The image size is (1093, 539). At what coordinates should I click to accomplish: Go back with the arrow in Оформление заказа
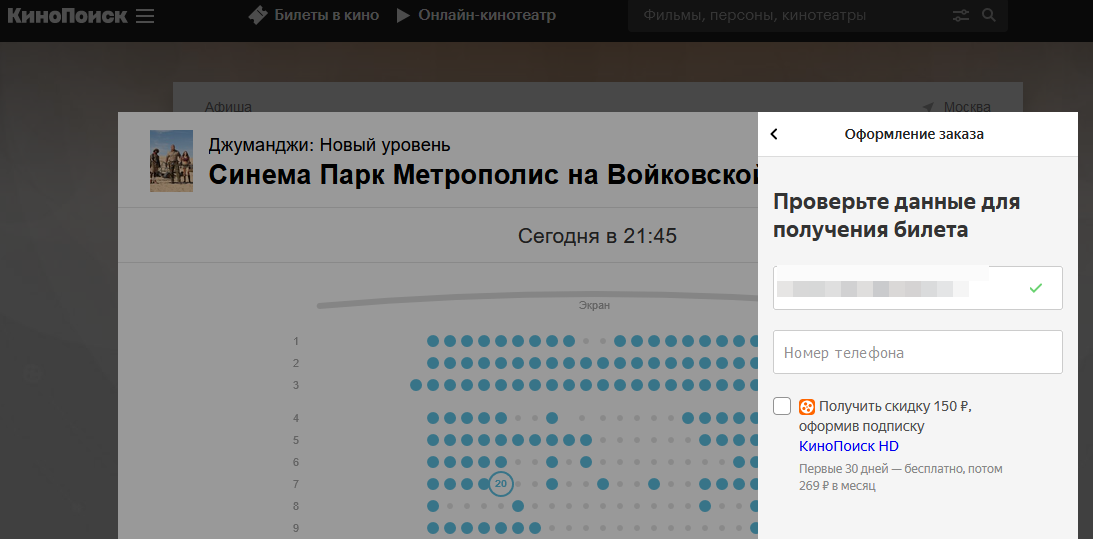click(774, 134)
